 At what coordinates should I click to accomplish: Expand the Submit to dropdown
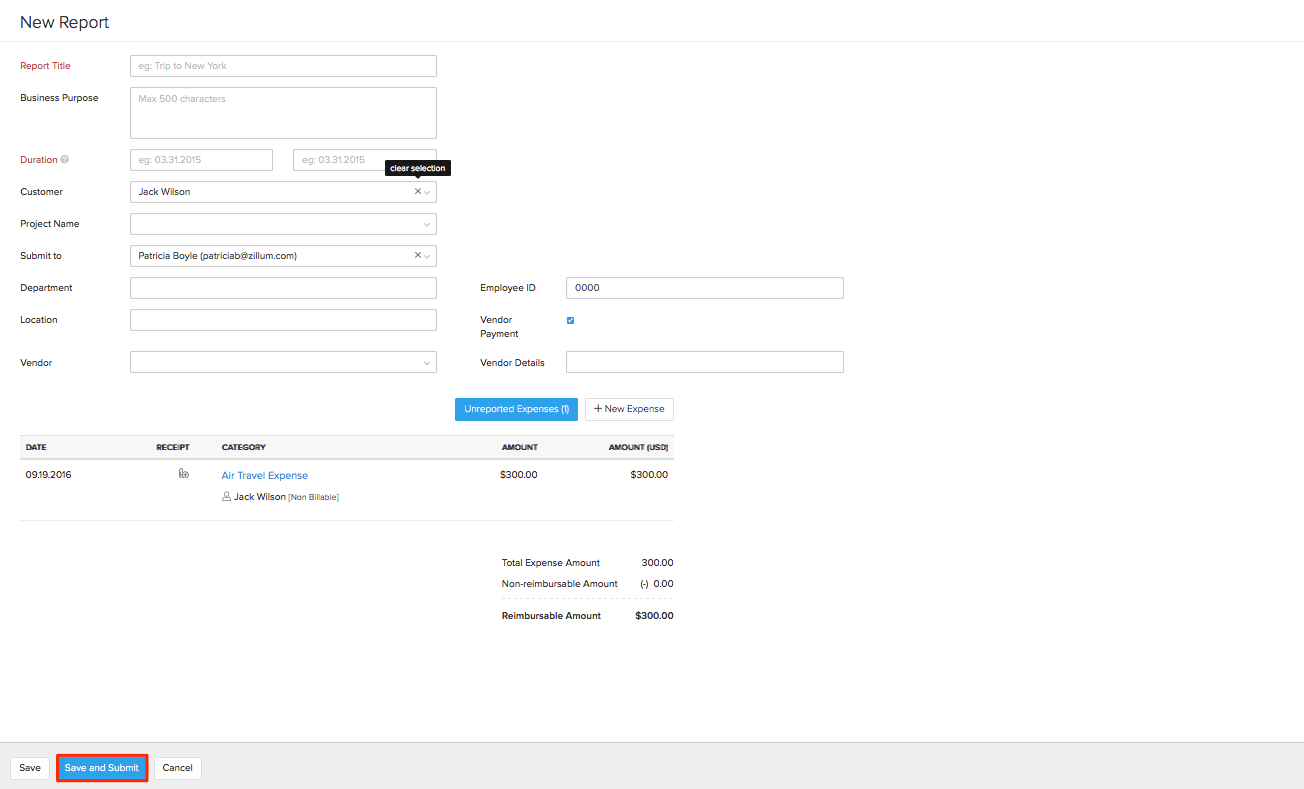(x=427, y=255)
